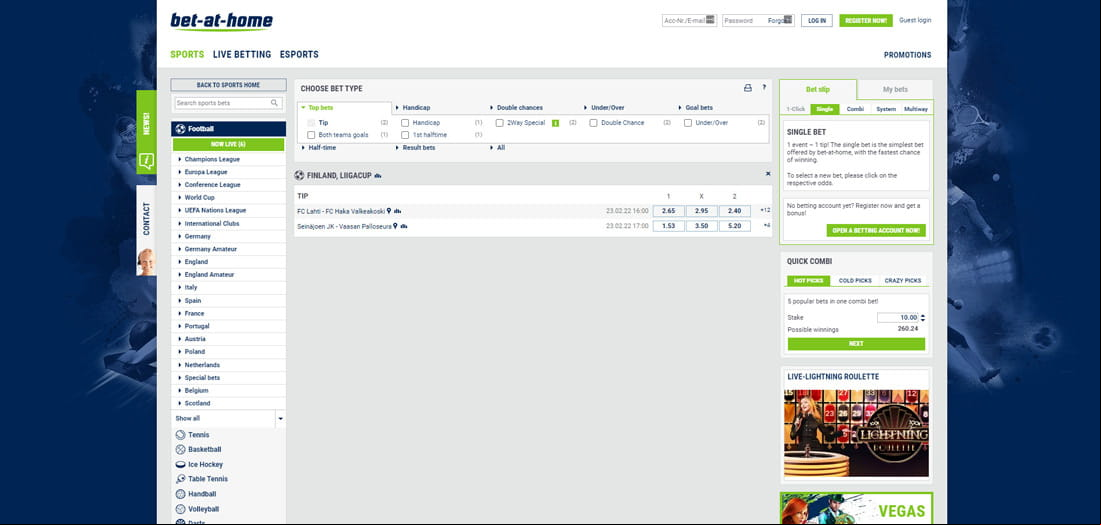Open the bet-at-home logo homepage
The height and width of the screenshot is (525, 1101).
pyautogui.click(x=221, y=22)
